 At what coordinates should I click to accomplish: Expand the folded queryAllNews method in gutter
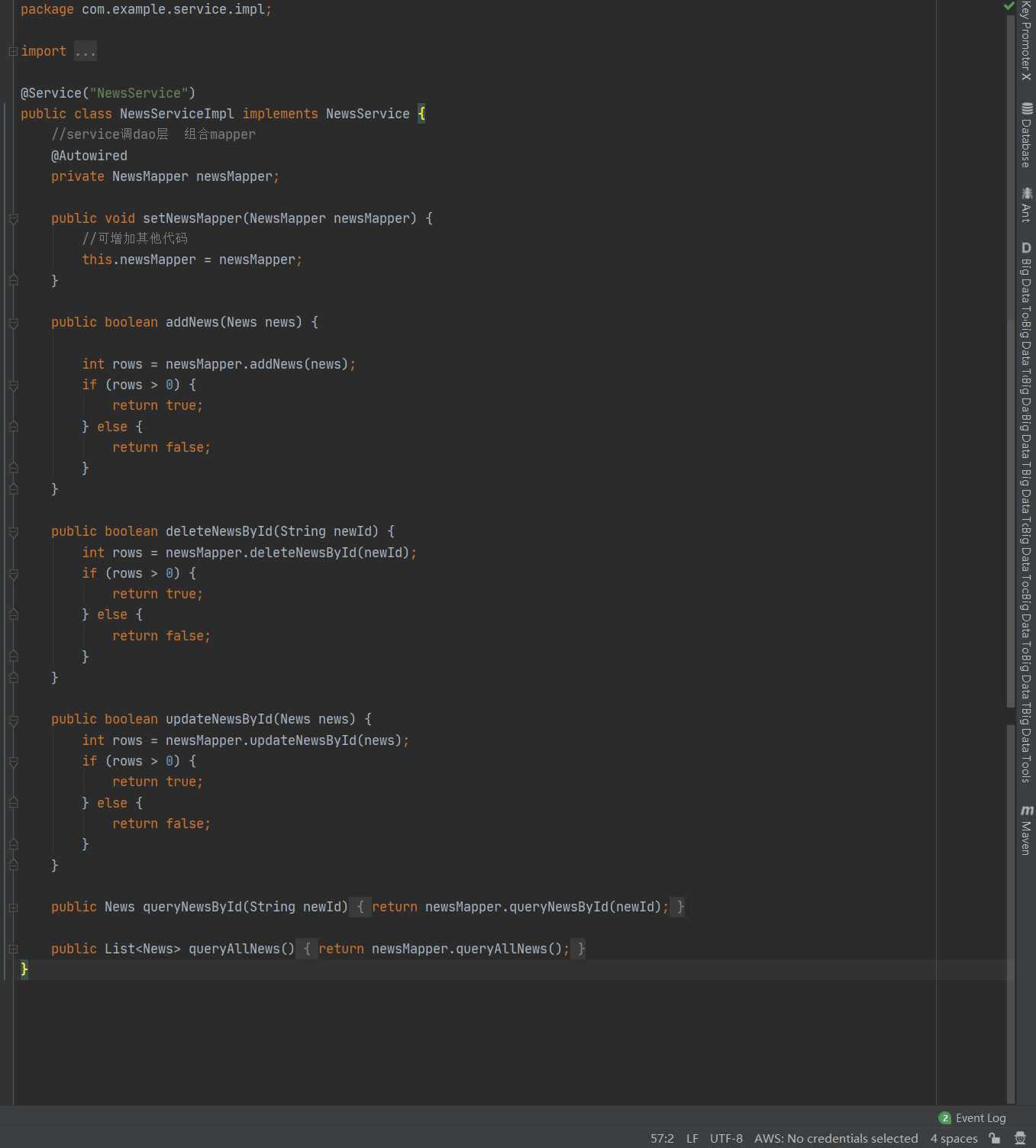click(13, 949)
